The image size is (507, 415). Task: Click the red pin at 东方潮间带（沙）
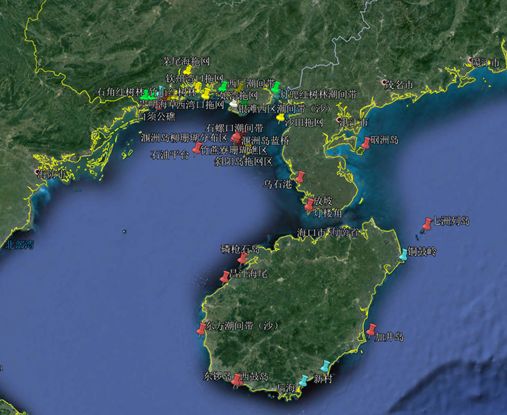click(x=202, y=328)
